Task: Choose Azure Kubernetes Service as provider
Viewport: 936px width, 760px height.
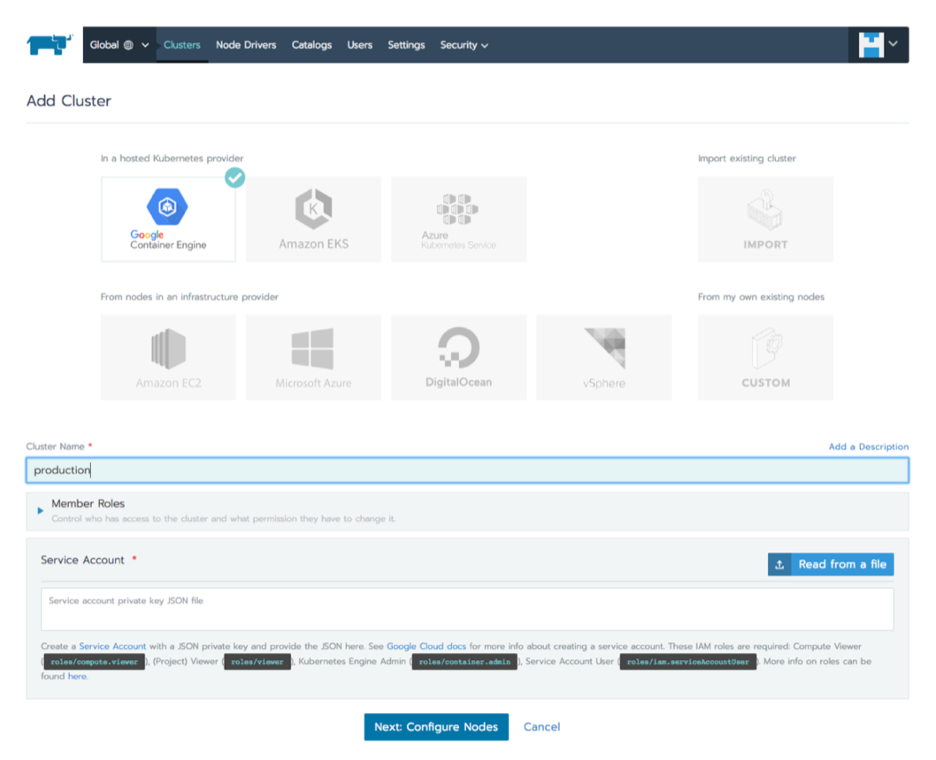Action: pos(458,218)
